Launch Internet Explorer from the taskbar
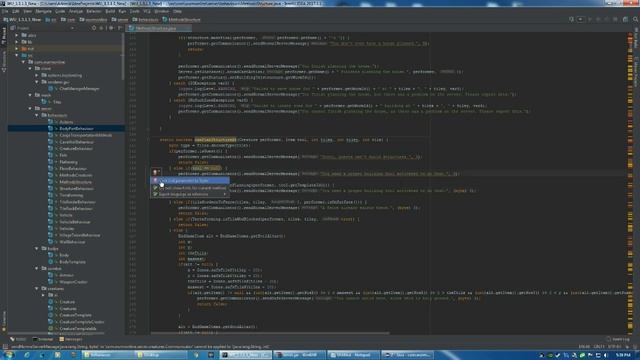This screenshot has width=640, height=360. click(27, 355)
